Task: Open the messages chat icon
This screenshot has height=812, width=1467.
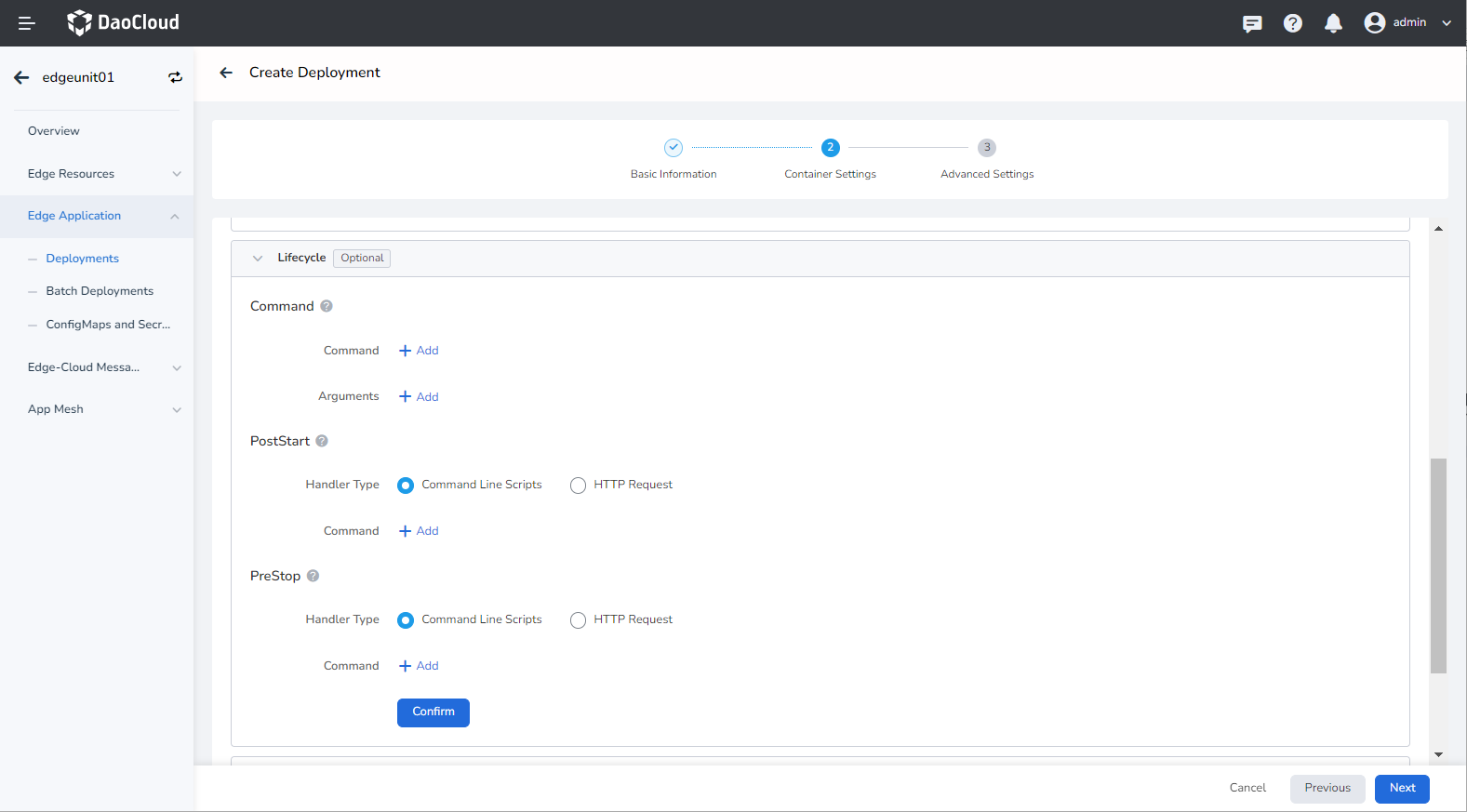Action: (x=1252, y=23)
